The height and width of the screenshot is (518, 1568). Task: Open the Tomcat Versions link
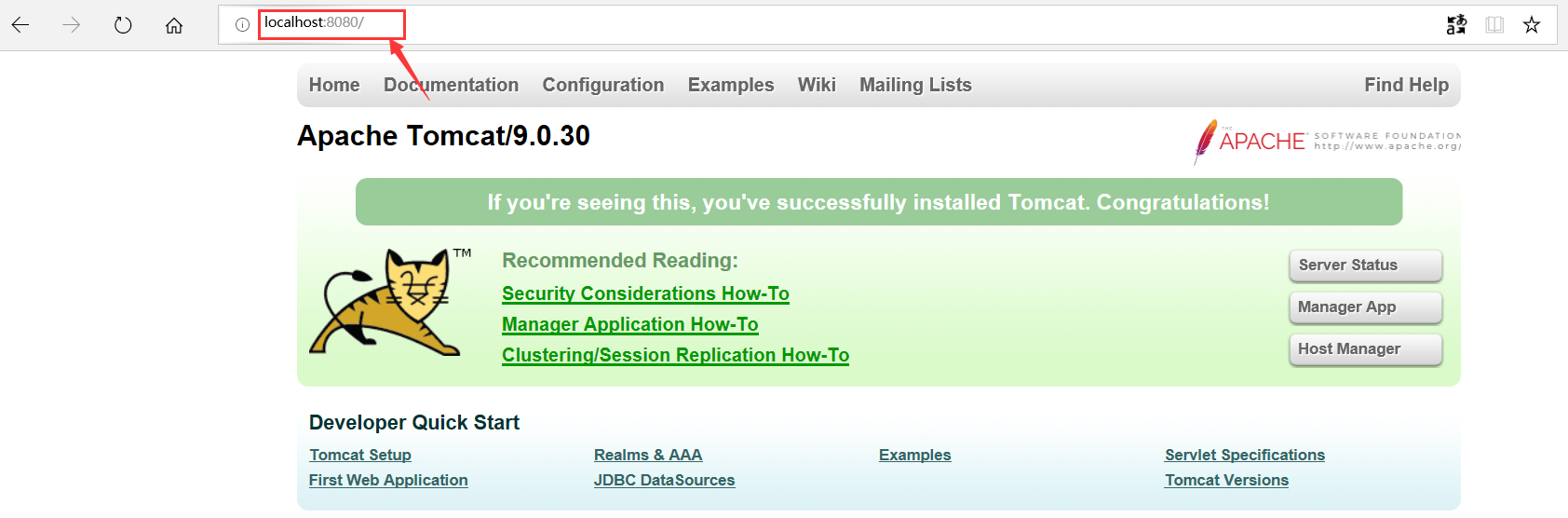click(x=1226, y=480)
